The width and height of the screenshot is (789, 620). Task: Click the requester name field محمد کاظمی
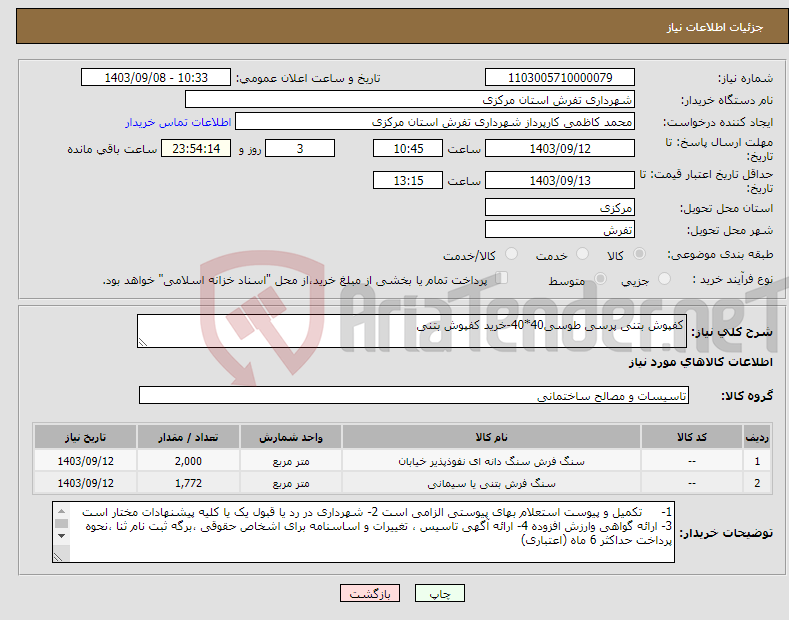pos(435,121)
